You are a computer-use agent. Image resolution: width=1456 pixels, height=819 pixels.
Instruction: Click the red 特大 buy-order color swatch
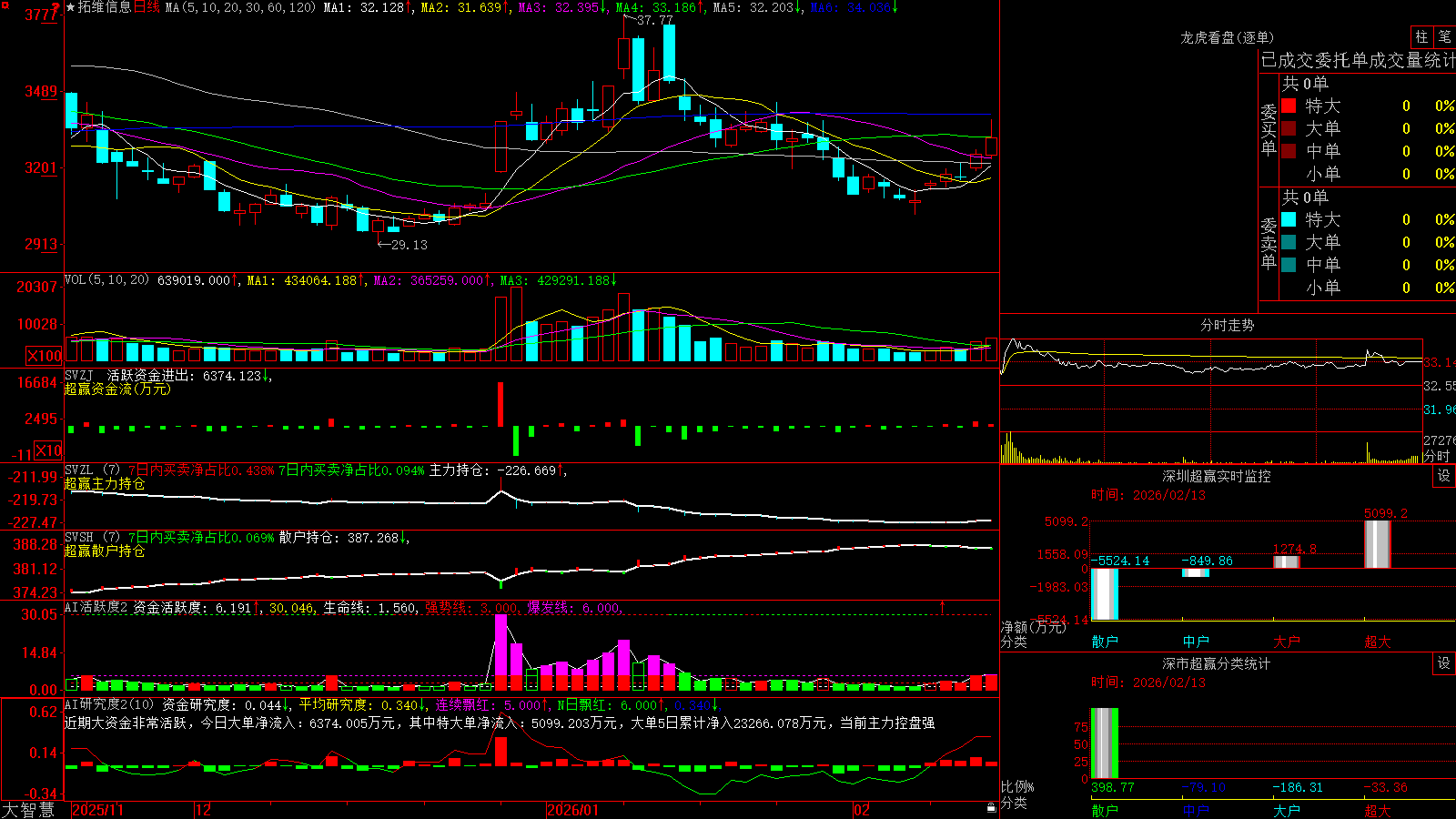point(1289,106)
